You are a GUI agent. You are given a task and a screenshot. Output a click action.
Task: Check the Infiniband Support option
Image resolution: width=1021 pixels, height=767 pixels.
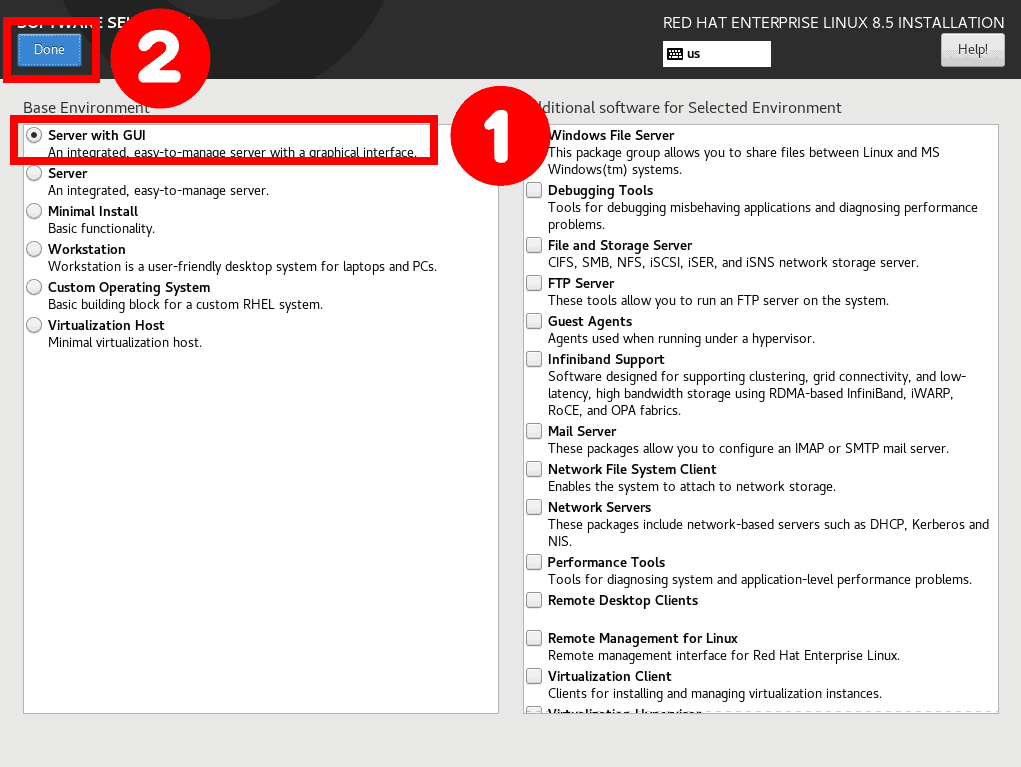pyautogui.click(x=534, y=359)
